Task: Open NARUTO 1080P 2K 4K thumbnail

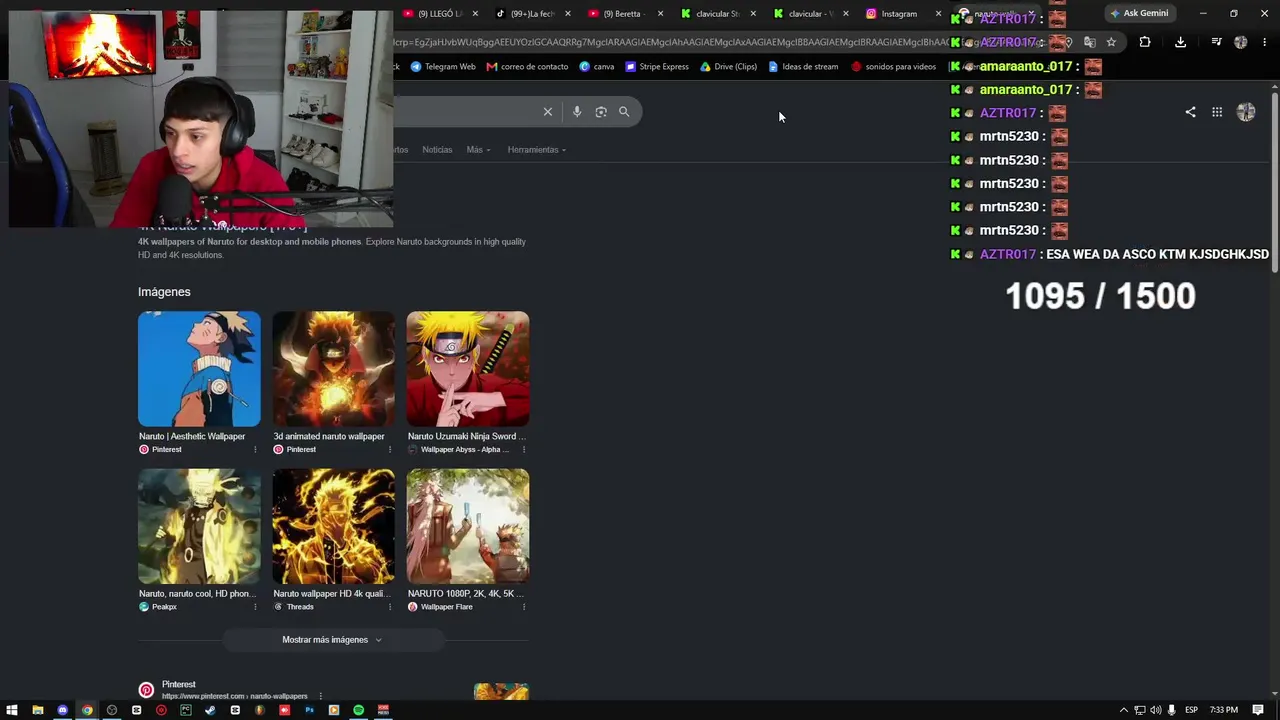Action: pos(468,526)
